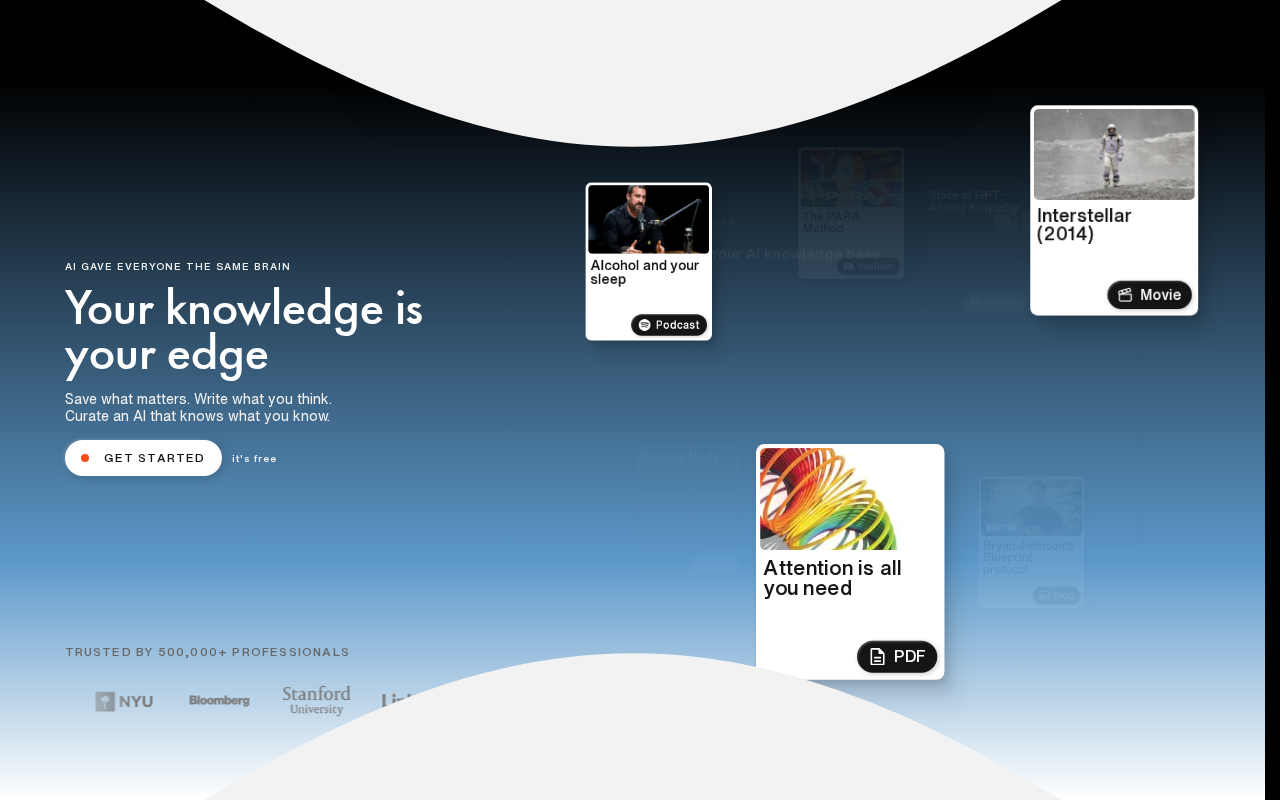
Task: Open Bryan Johnson's Blueprint protocol card
Action: click(1031, 542)
